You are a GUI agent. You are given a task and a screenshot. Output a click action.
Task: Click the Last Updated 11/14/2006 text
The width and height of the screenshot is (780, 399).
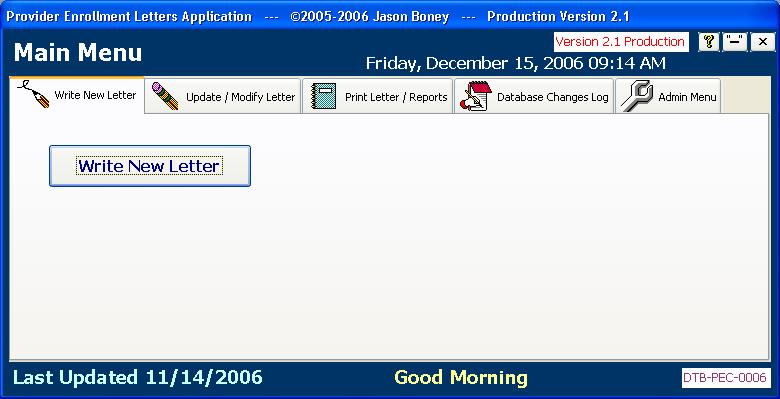coord(137,377)
